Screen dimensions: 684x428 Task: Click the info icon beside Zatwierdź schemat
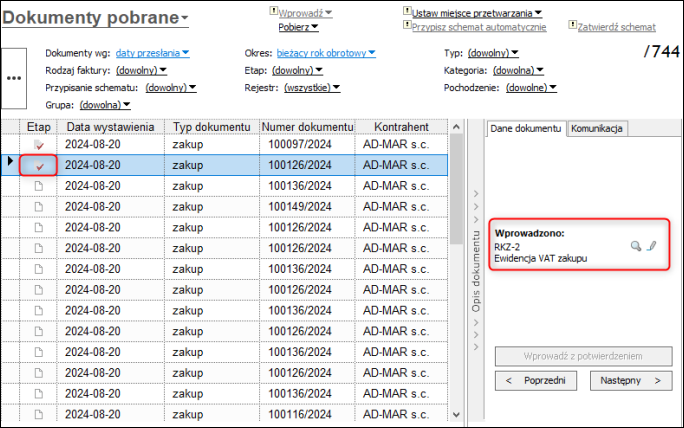(x=572, y=25)
